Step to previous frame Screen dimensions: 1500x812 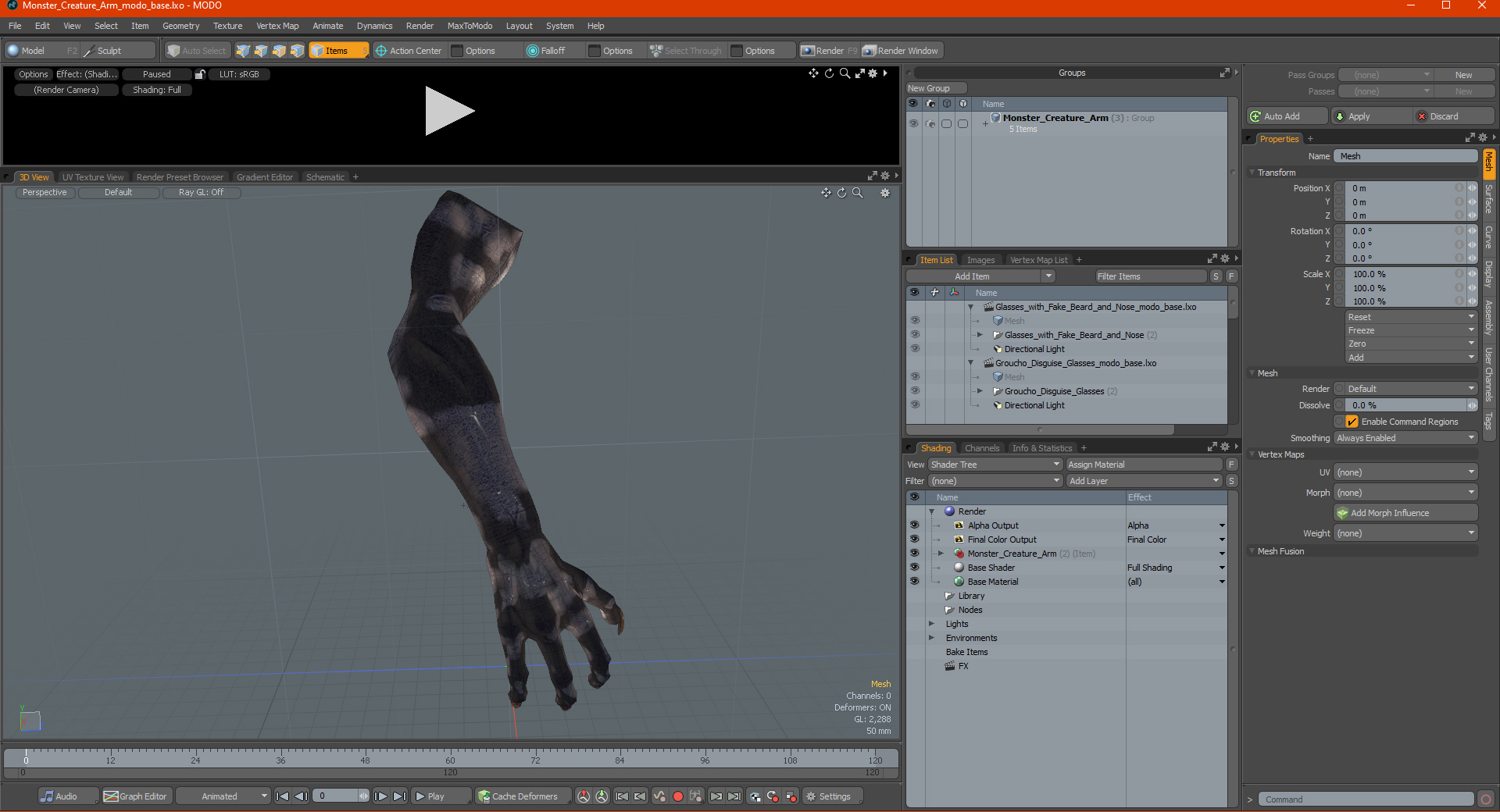pyautogui.click(x=301, y=796)
